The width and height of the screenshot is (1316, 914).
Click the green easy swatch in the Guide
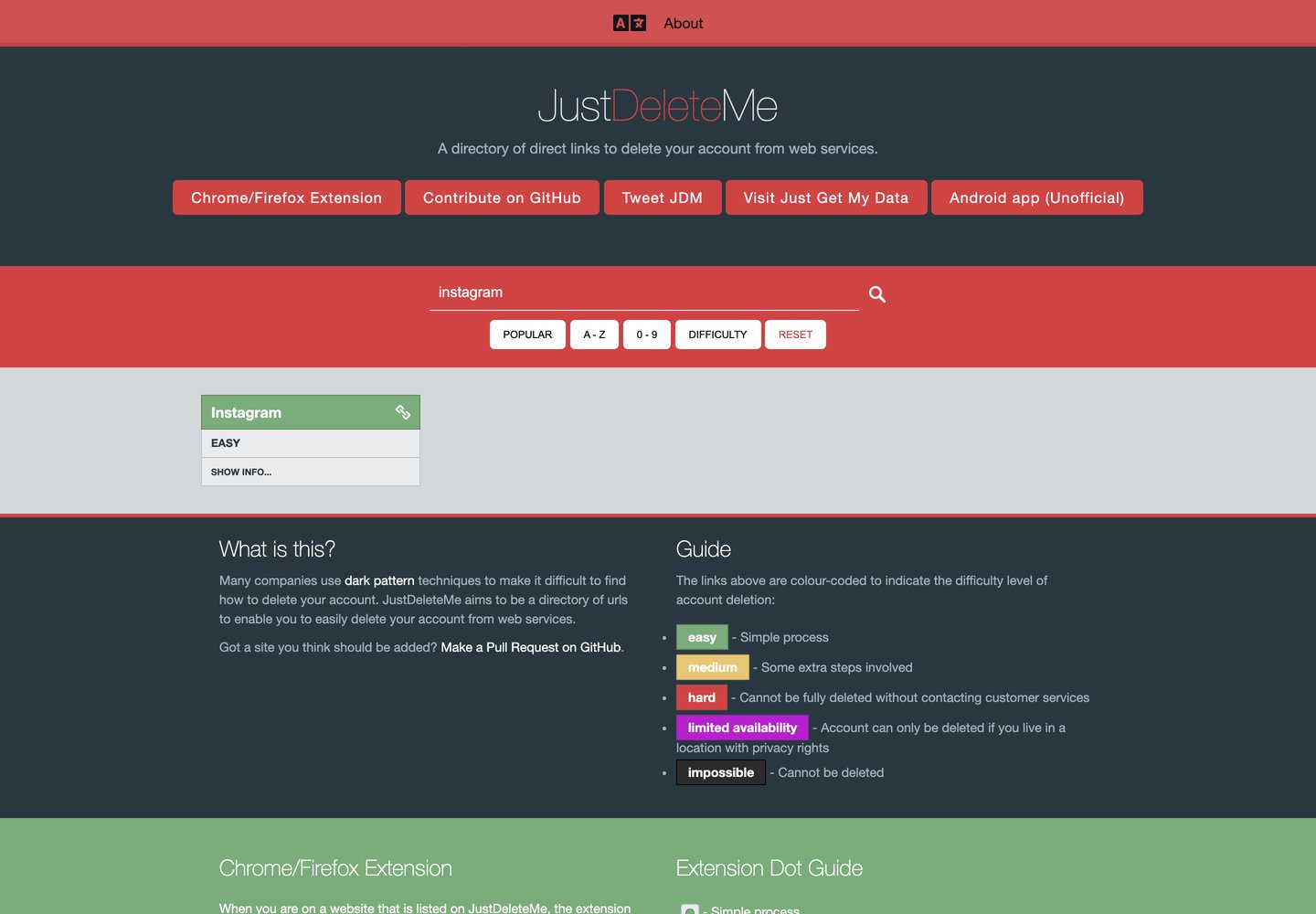[x=702, y=637]
